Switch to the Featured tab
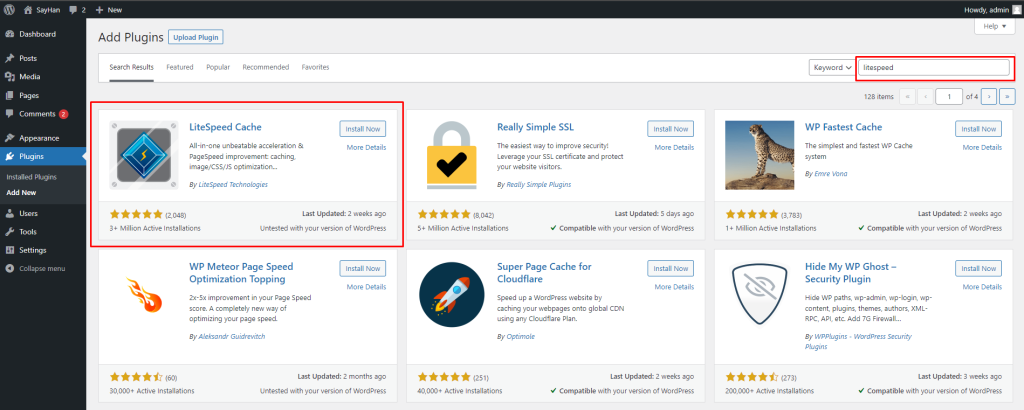The image size is (1024, 410). [180, 67]
